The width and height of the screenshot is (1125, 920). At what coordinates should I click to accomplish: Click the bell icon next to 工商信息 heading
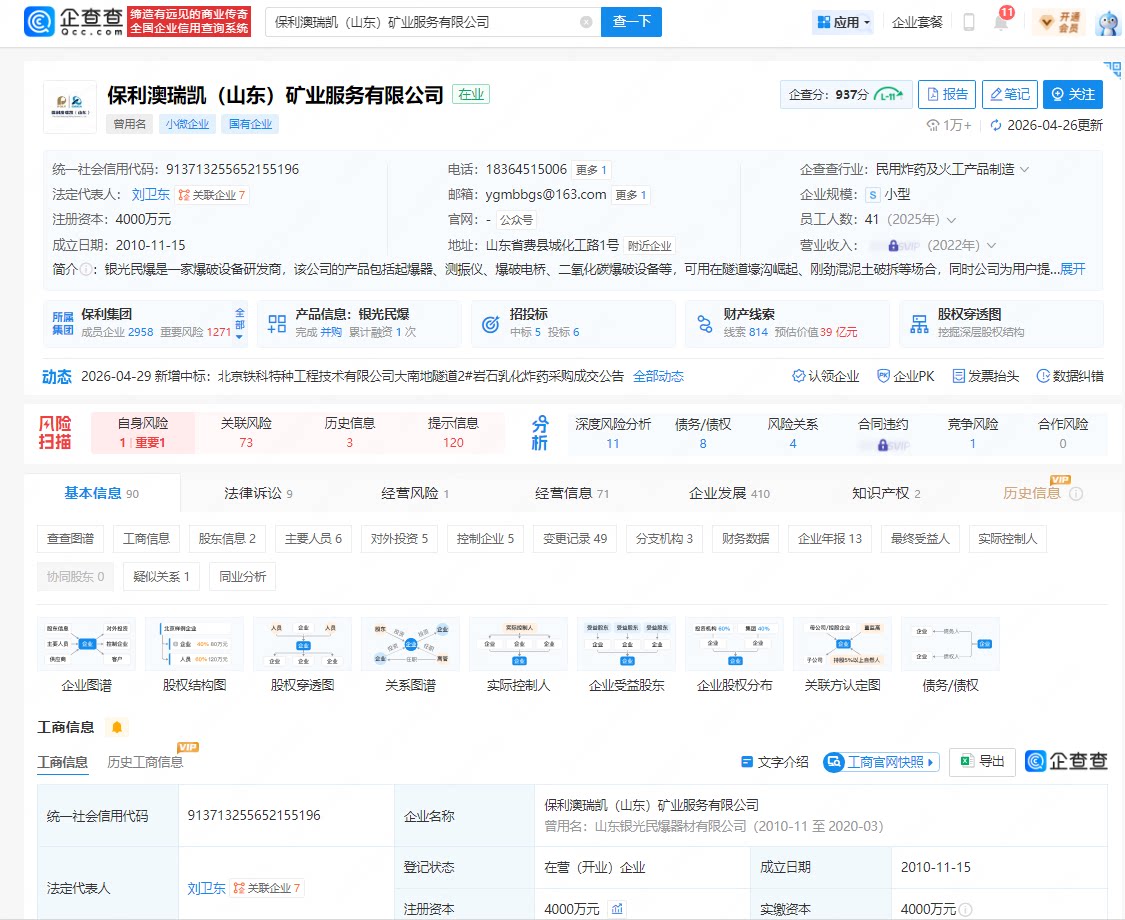(117, 728)
